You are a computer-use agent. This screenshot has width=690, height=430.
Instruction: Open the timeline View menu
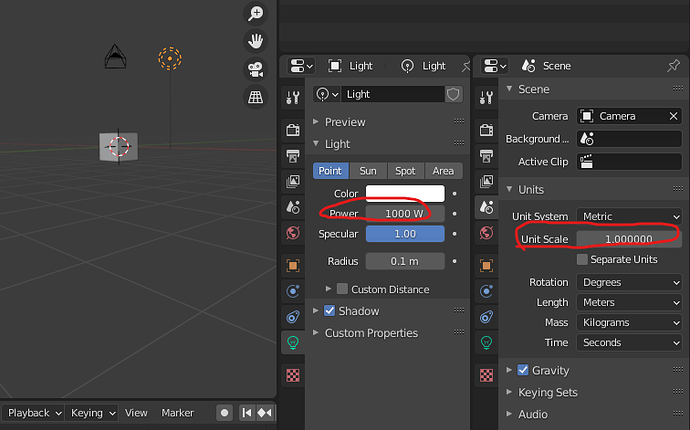[x=136, y=413]
